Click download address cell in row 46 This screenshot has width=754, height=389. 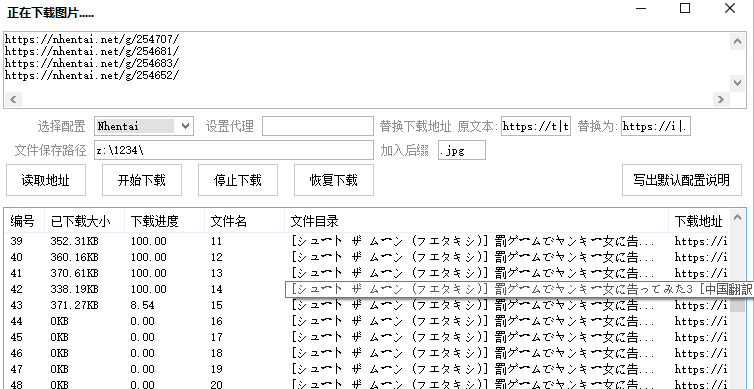point(701,353)
